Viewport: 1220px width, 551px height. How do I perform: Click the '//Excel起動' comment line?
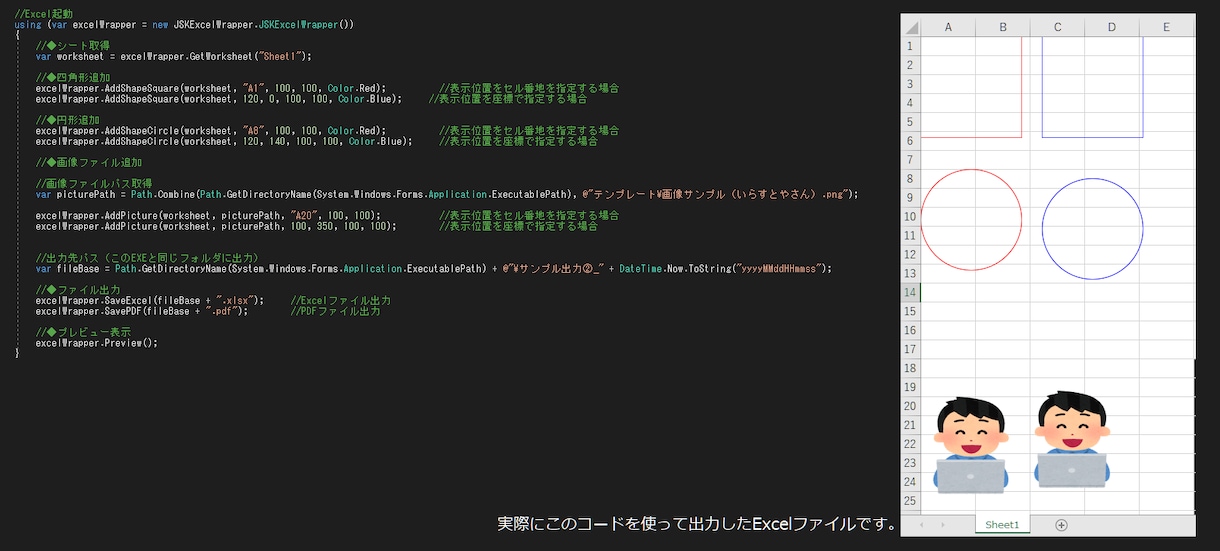[x=43, y=14]
